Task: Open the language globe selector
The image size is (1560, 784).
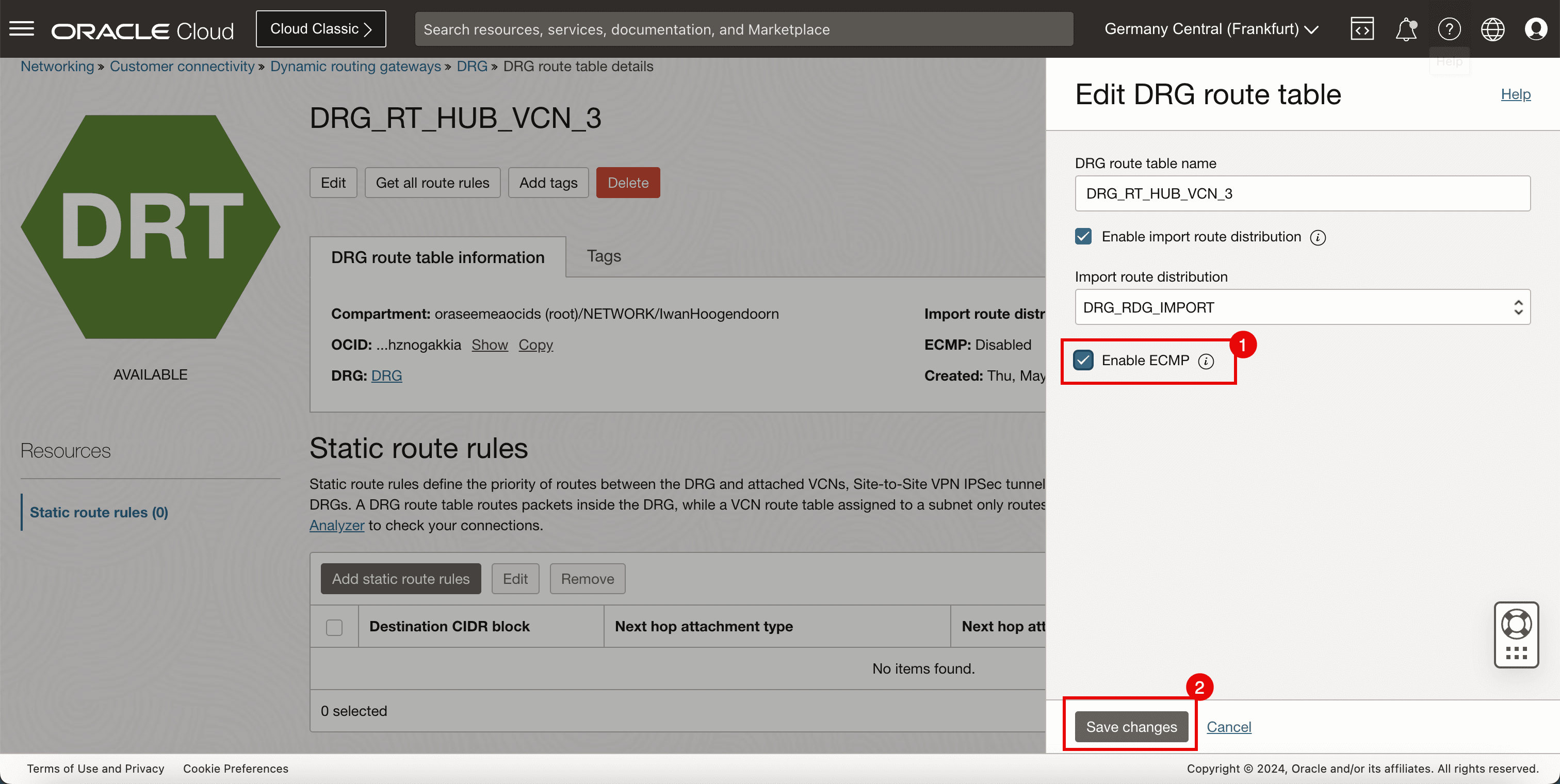Action: (x=1492, y=28)
